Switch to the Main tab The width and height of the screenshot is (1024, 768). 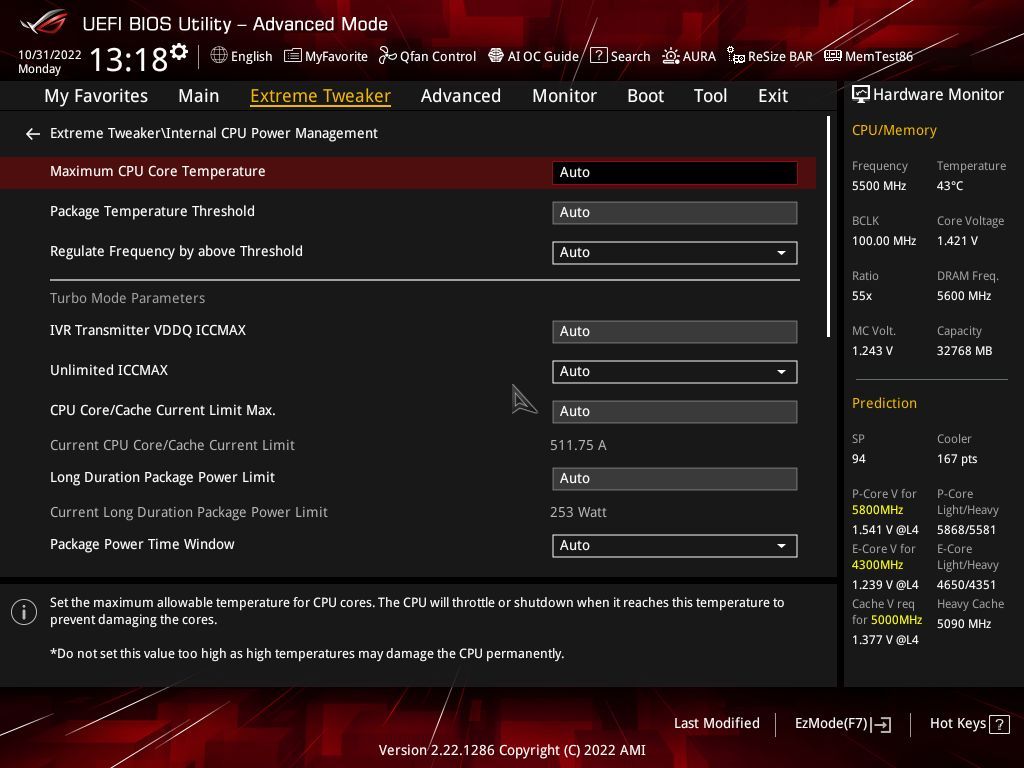pos(199,96)
